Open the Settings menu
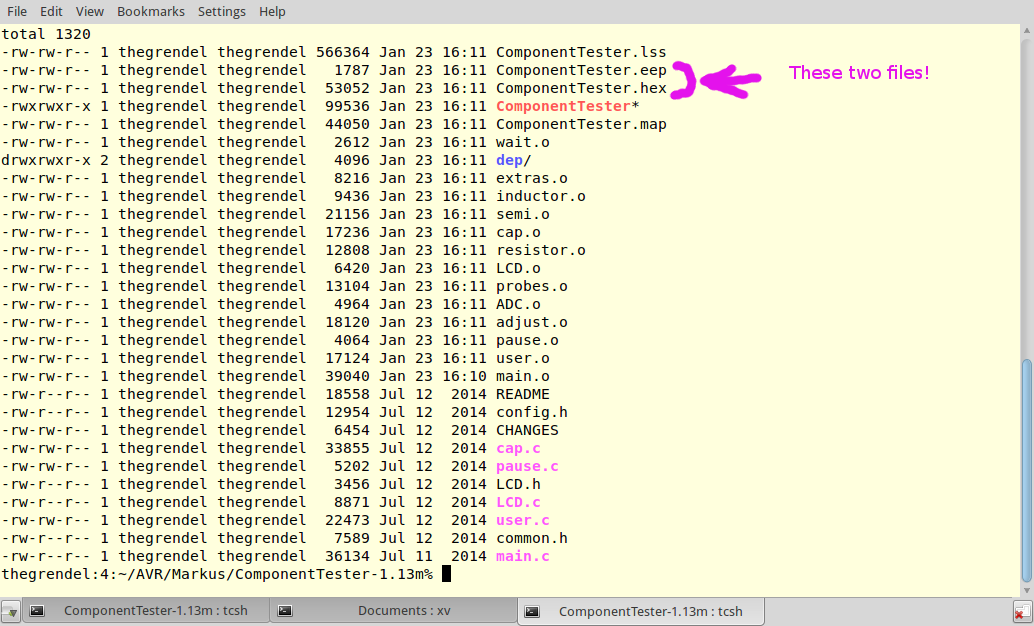This screenshot has height=626, width=1034. pyautogui.click(x=221, y=11)
